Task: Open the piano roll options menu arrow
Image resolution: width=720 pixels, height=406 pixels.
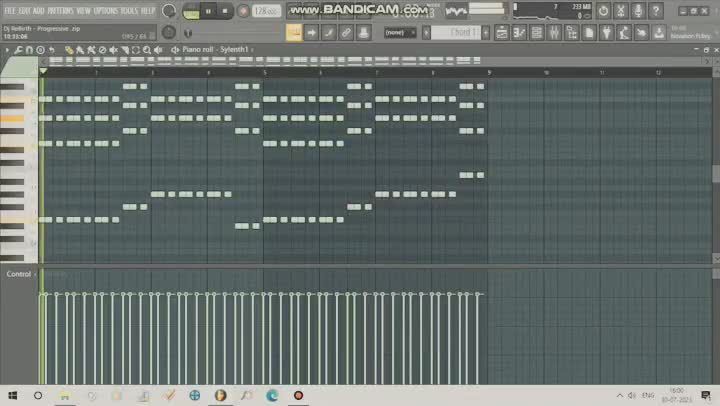Action: (x=8, y=49)
